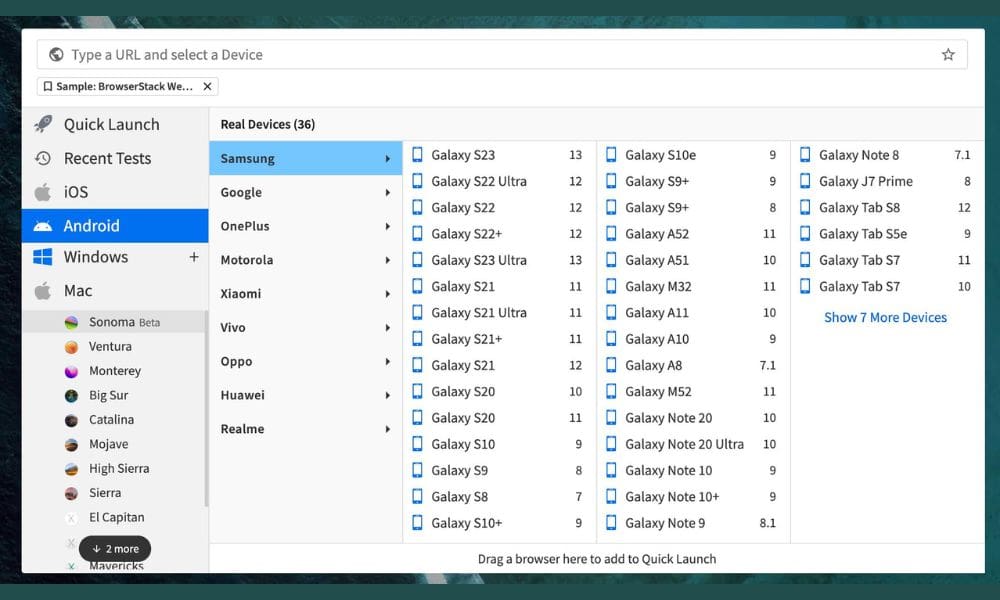The image size is (1000, 600).
Task: Launch Galaxy S22+ device
Action: [498, 233]
